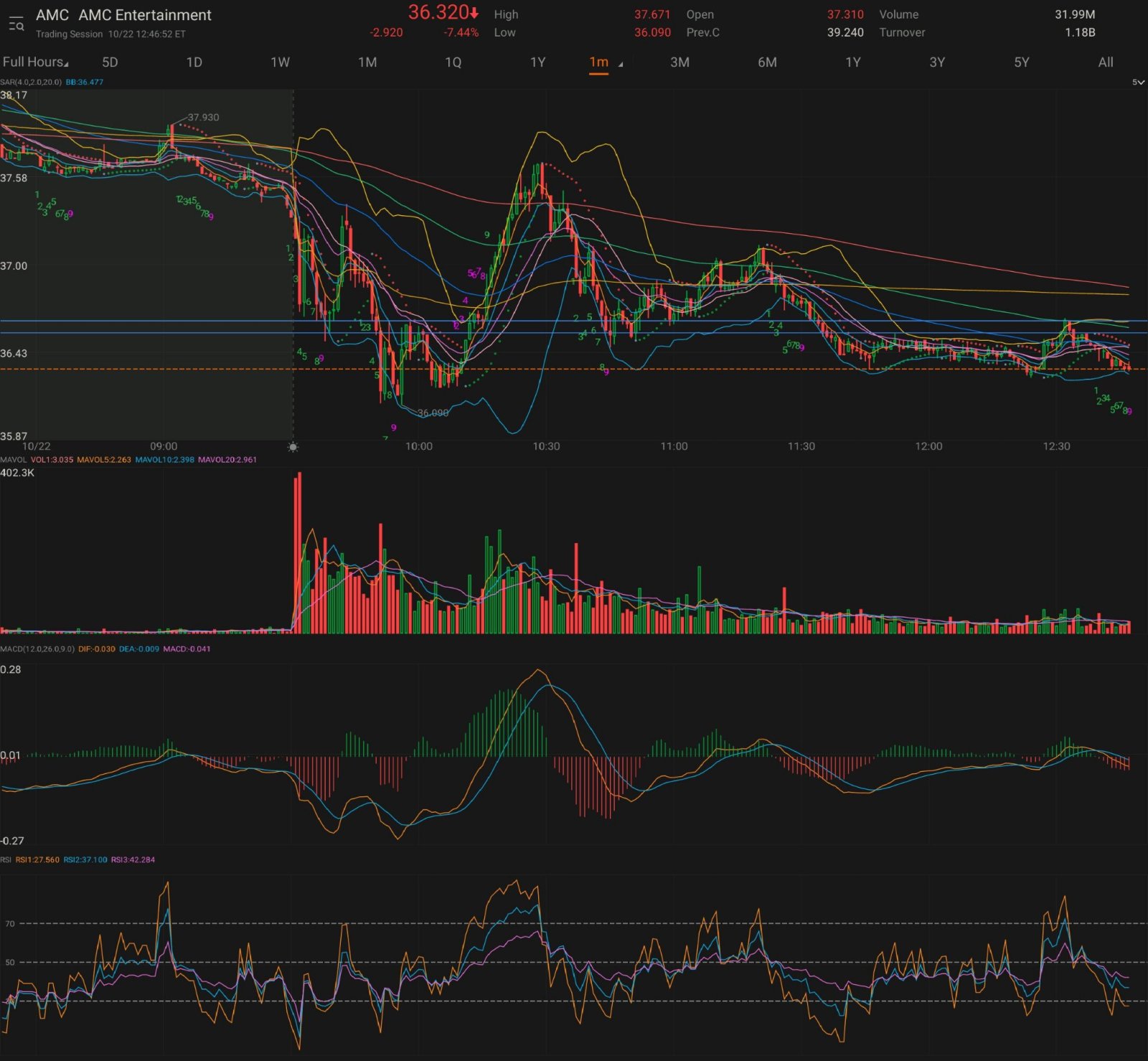Click the MAVOL20:2.961 value

[227, 460]
